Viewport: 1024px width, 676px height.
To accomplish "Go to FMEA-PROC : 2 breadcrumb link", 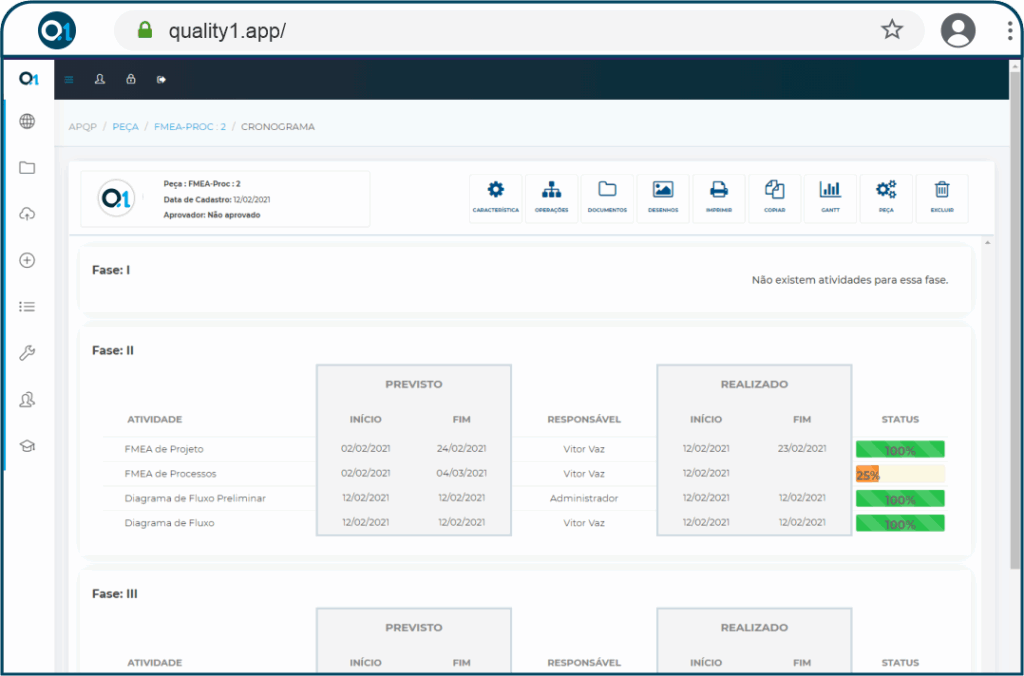I will (x=190, y=127).
